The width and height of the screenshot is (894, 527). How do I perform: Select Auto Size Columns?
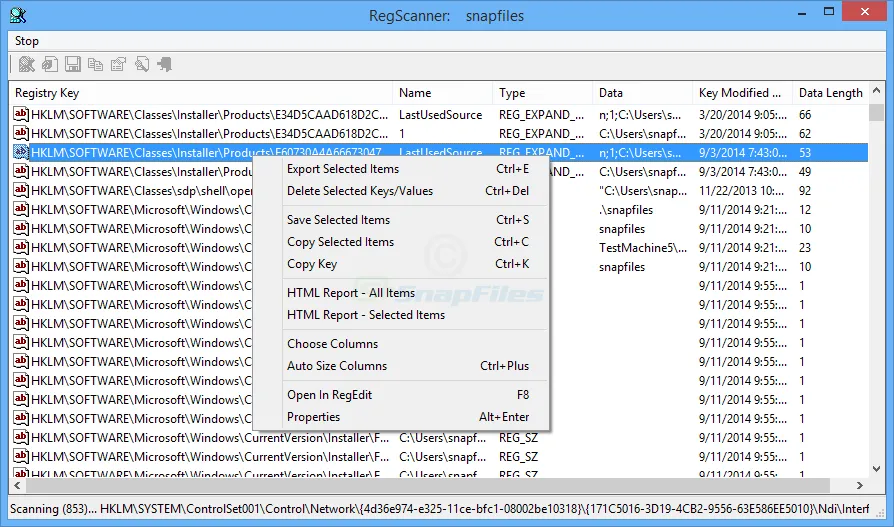click(401, 366)
